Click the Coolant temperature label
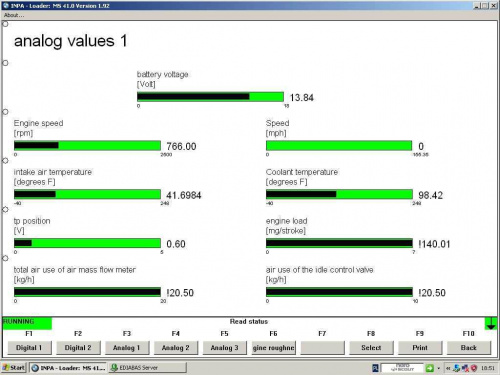The height and width of the screenshot is (375, 500). (302, 172)
